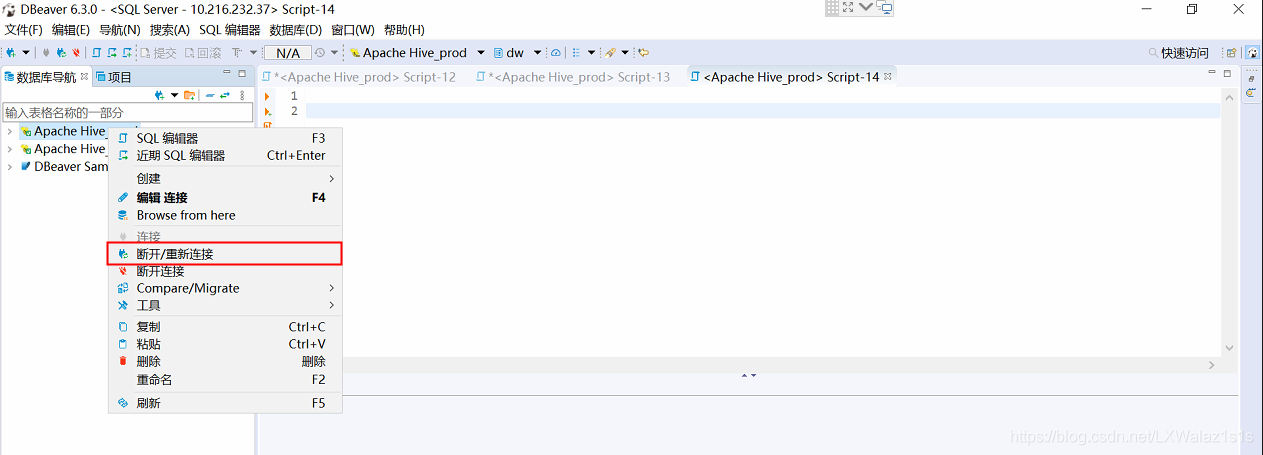1263x455 pixels.
Task: Open Compare/Migrate submenu
Action: point(225,288)
